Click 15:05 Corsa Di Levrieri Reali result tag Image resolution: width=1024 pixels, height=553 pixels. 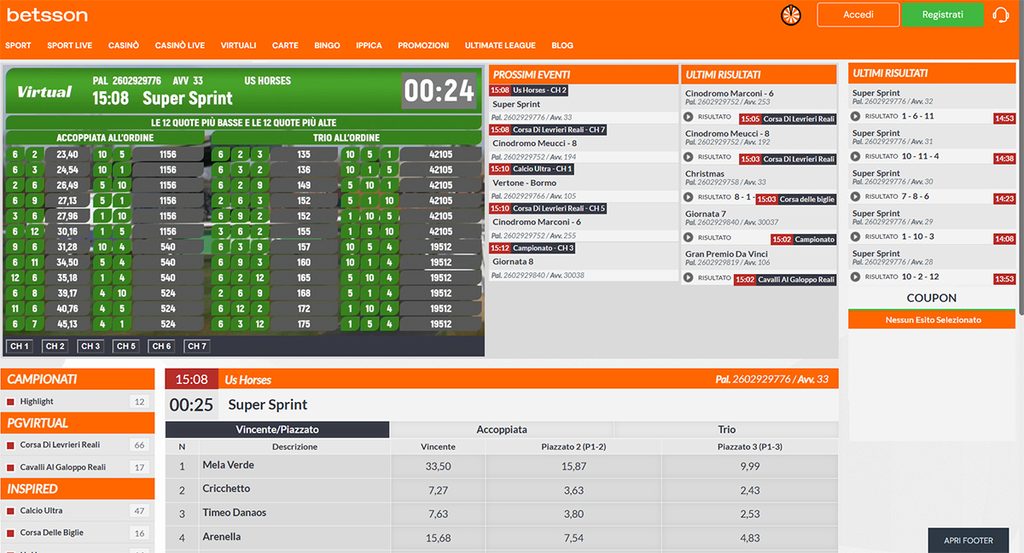(788, 119)
